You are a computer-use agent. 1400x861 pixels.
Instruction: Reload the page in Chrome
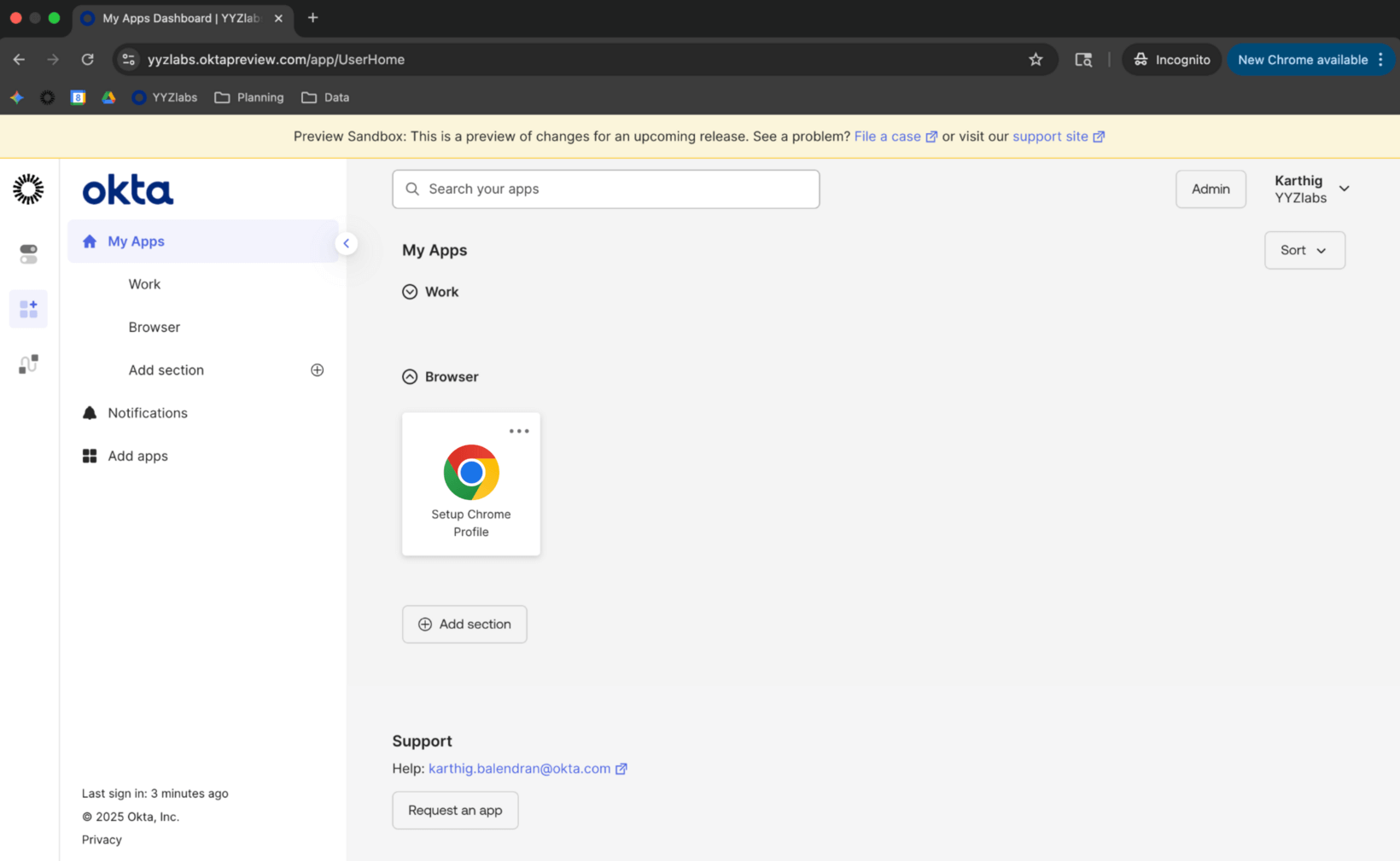coord(87,60)
